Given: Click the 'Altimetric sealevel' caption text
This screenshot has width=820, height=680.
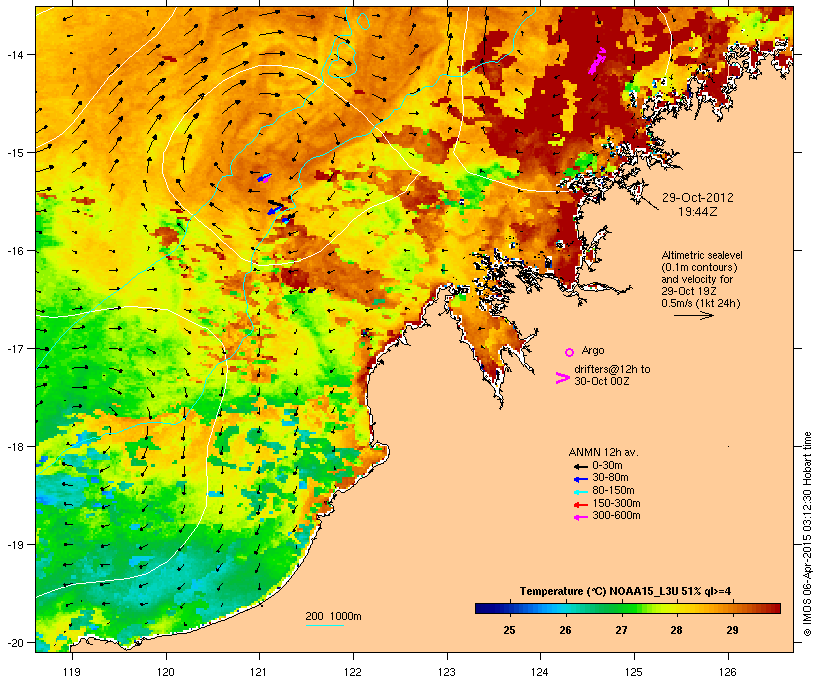Looking at the screenshot, I should [702, 255].
